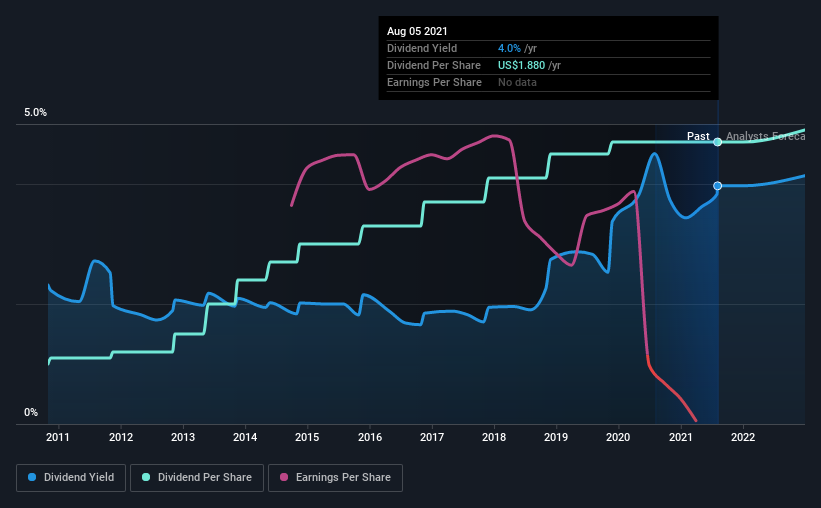Viewport: 821px width, 508px height.
Task: Click the 2022 label on the x-axis
Action: click(x=742, y=437)
